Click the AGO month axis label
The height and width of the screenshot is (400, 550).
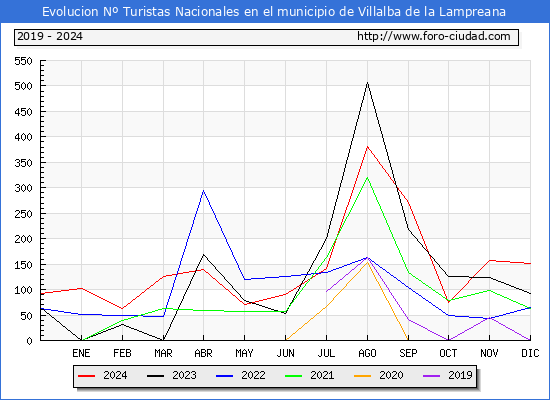pos(367,353)
